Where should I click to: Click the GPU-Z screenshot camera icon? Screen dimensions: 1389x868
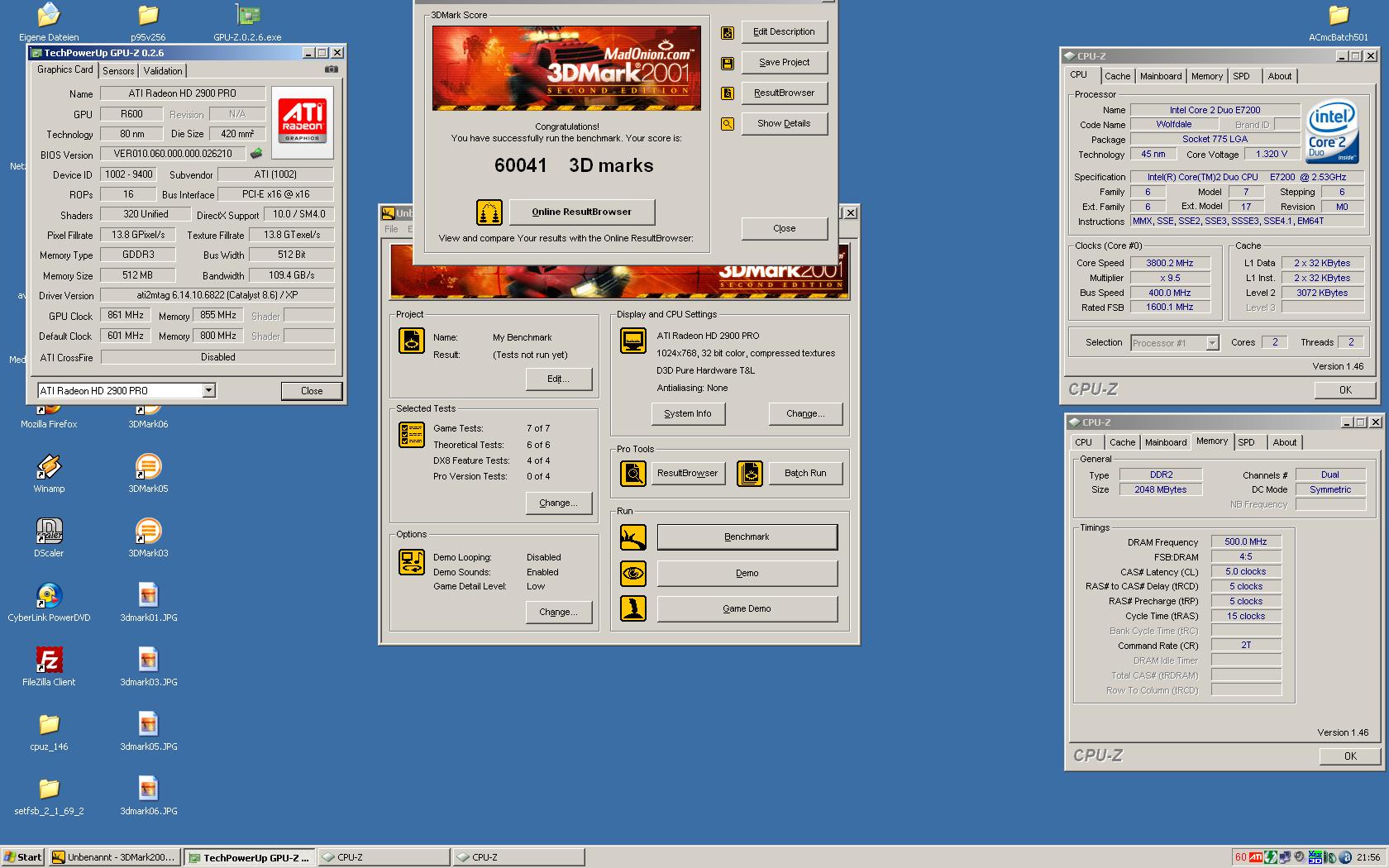(x=331, y=69)
